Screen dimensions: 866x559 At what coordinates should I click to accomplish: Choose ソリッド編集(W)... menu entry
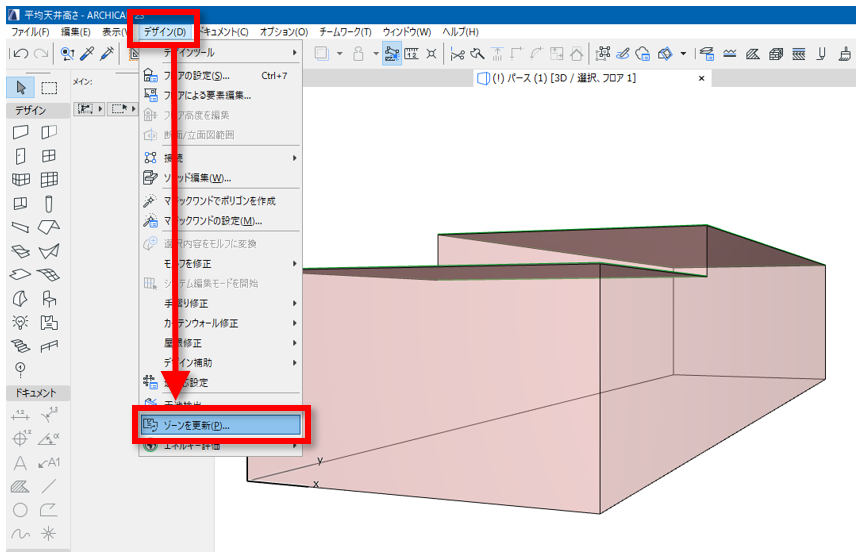coord(220,178)
